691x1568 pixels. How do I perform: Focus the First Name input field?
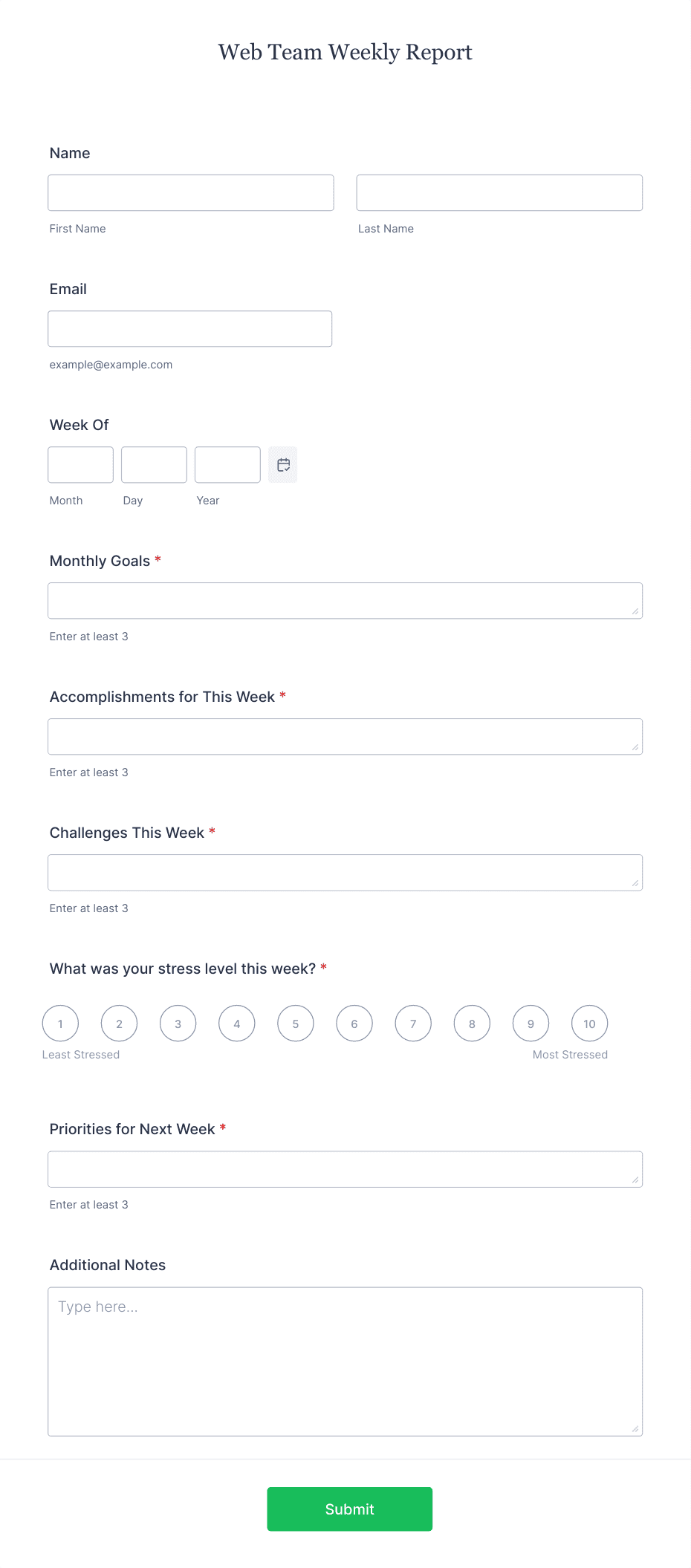191,193
